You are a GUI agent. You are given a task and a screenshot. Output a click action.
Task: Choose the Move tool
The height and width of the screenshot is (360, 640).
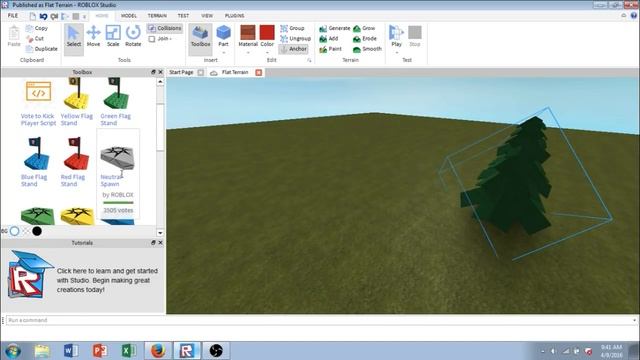pyautogui.click(x=93, y=36)
